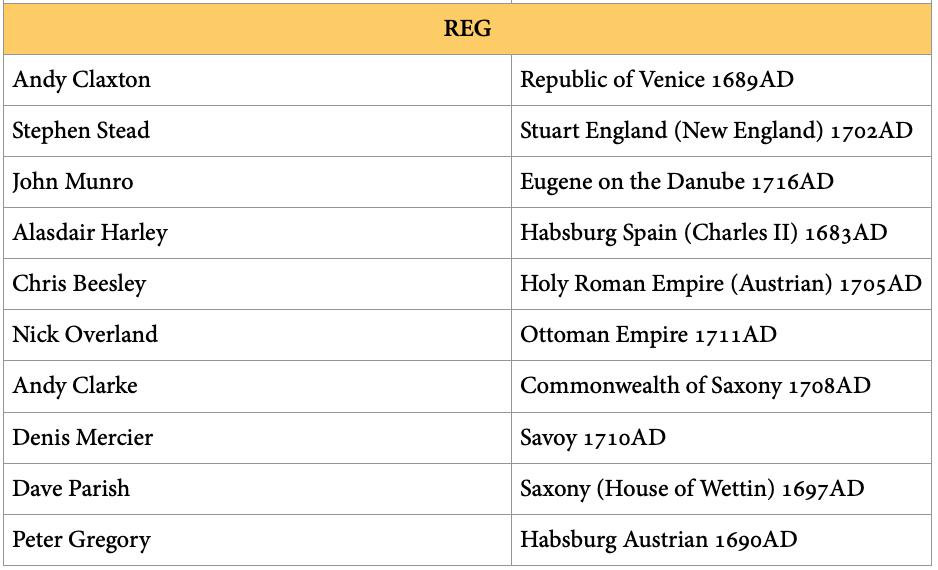Select the Stephen Stead cell
Image resolution: width=938 pixels, height=570 pixels.
81,131
